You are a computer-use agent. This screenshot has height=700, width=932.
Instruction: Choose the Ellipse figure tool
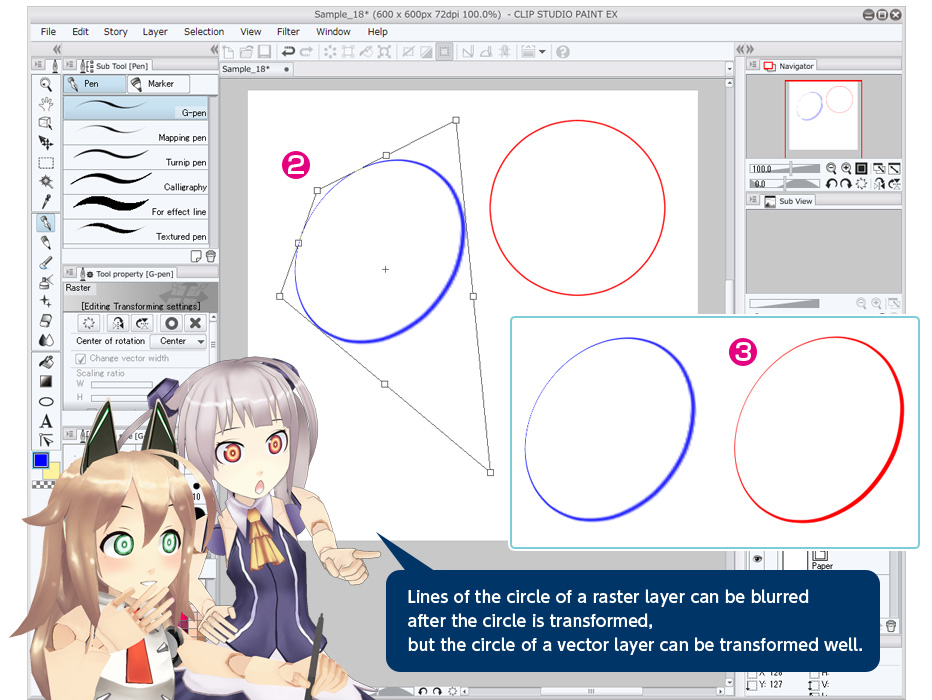click(x=46, y=400)
